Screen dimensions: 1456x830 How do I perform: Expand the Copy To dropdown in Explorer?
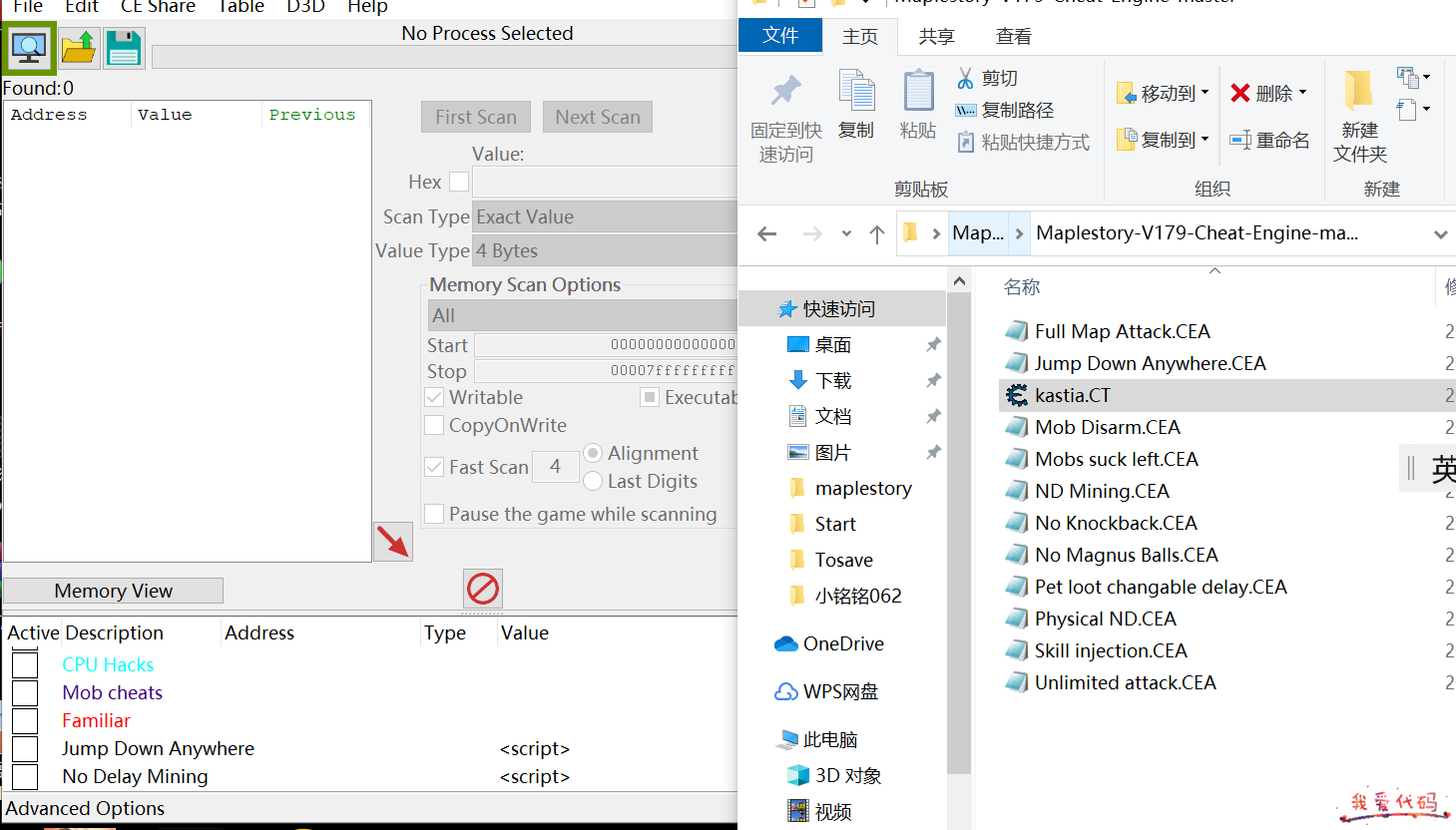(1206, 139)
